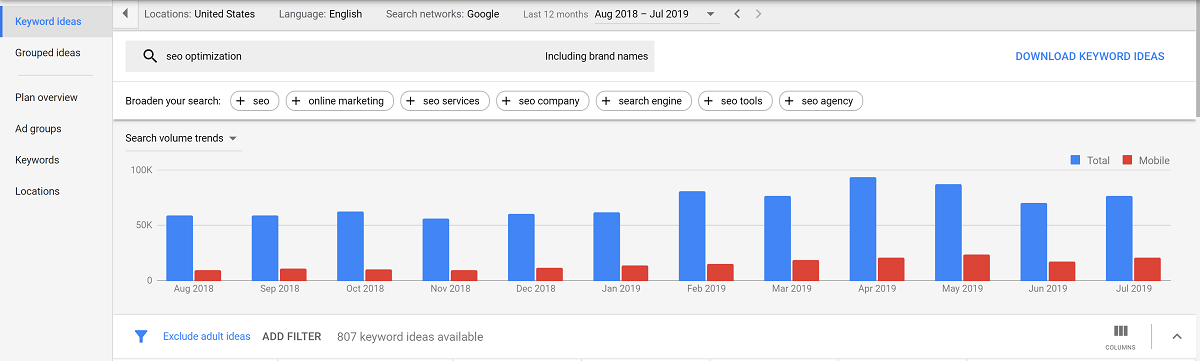
Task: Add the 'seo' broaden search chip
Action: 254,101
